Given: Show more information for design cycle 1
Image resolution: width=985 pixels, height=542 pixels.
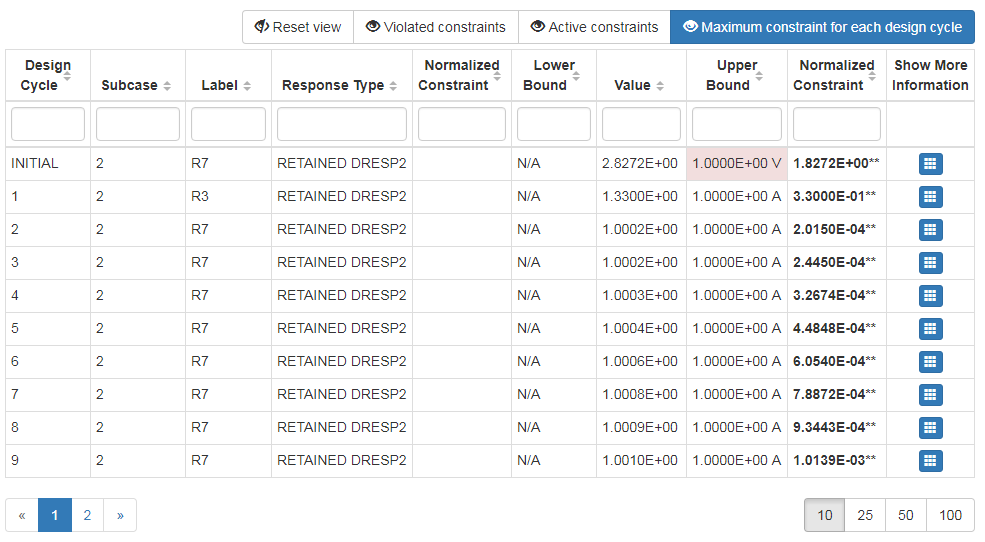Looking at the screenshot, I should tap(930, 197).
